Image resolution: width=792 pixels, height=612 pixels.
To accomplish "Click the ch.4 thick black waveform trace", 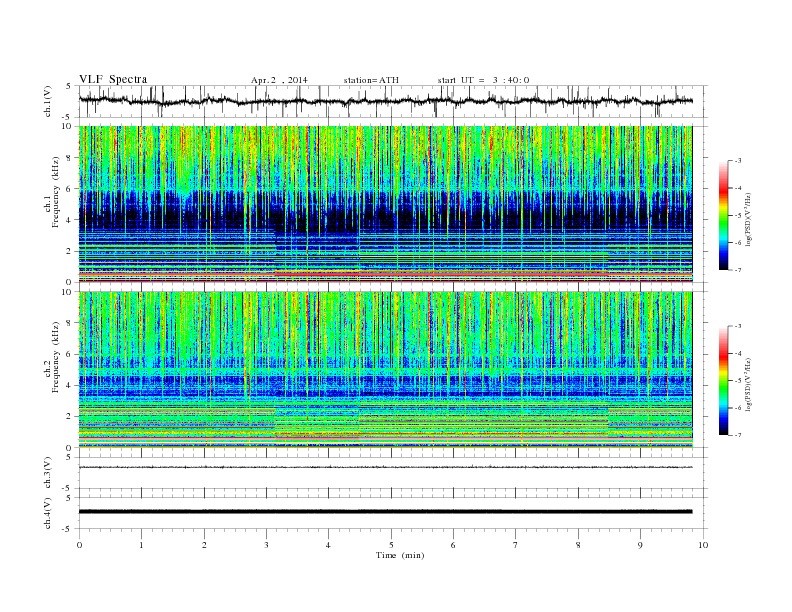I will (385, 512).
